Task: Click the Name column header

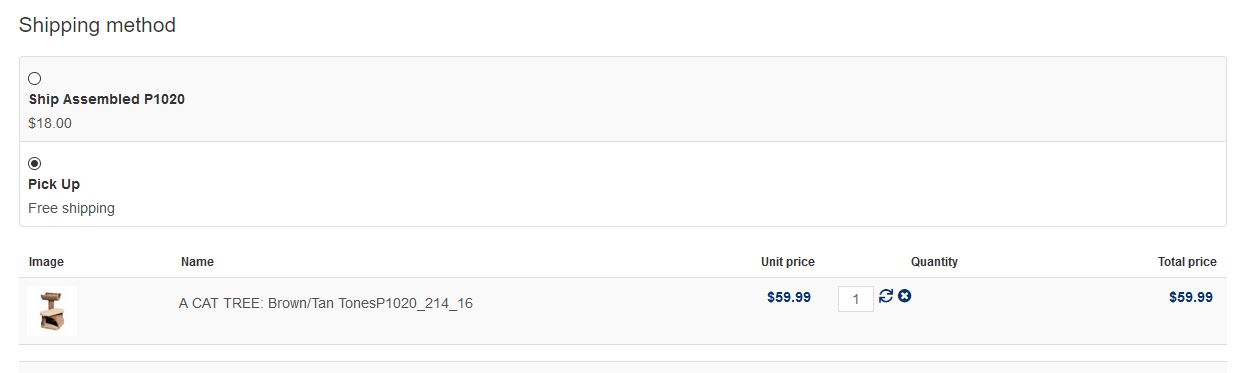Action: tap(197, 262)
